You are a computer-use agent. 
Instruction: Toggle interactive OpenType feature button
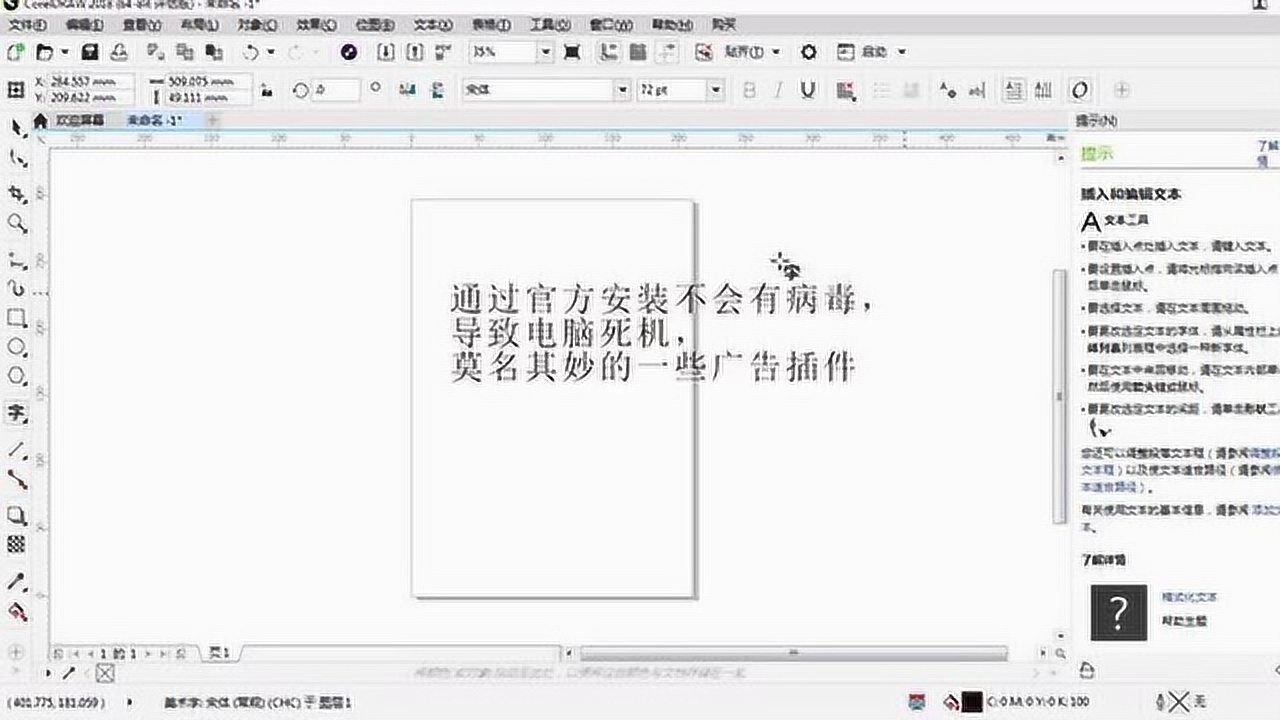[x=1079, y=90]
